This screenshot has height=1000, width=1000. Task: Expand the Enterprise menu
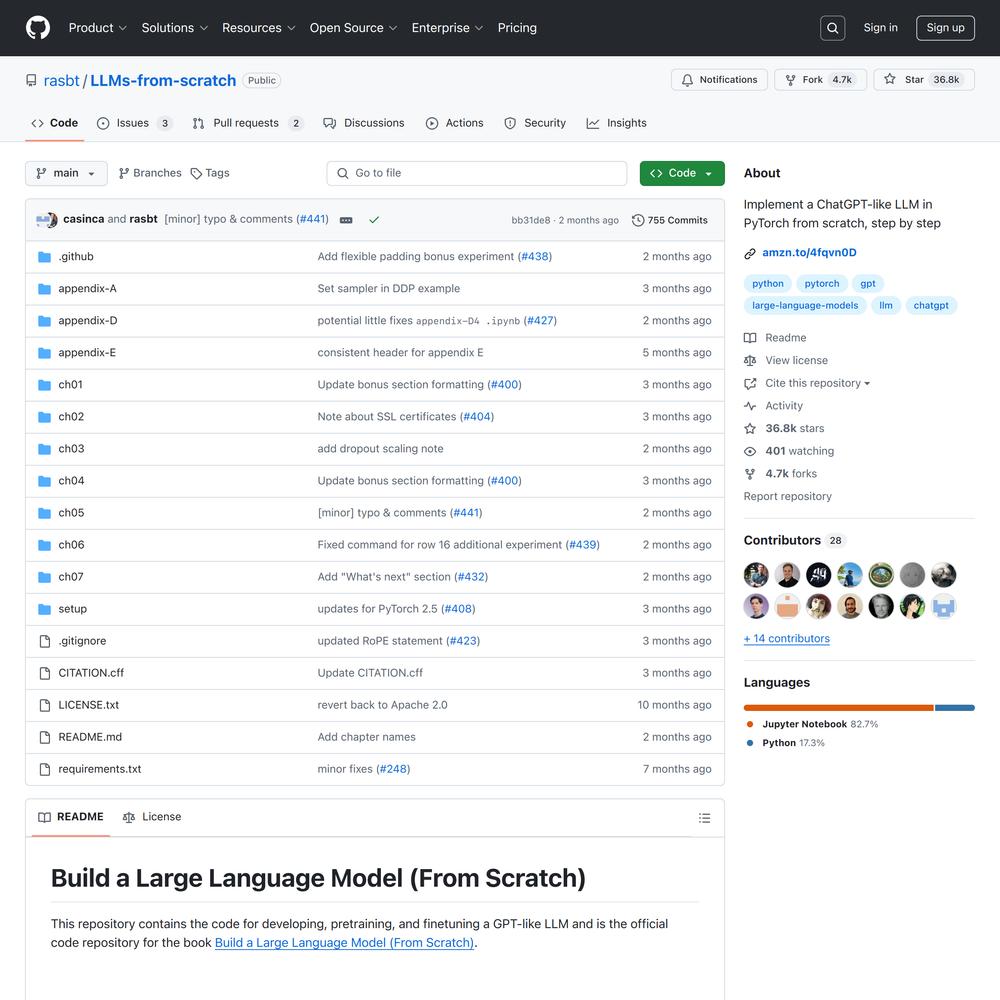click(x=447, y=28)
